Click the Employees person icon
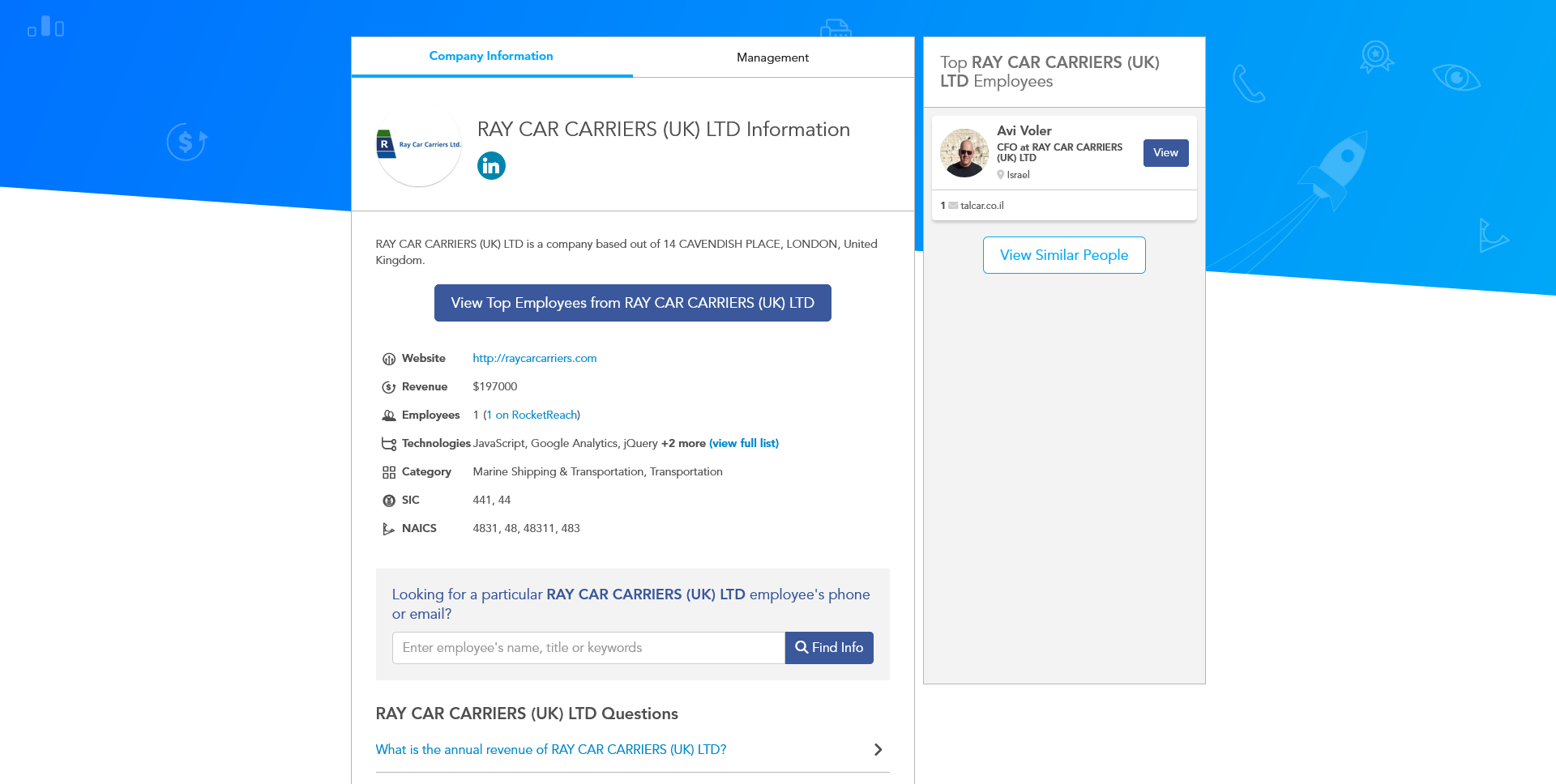Image resolution: width=1556 pixels, height=784 pixels. 389,415
